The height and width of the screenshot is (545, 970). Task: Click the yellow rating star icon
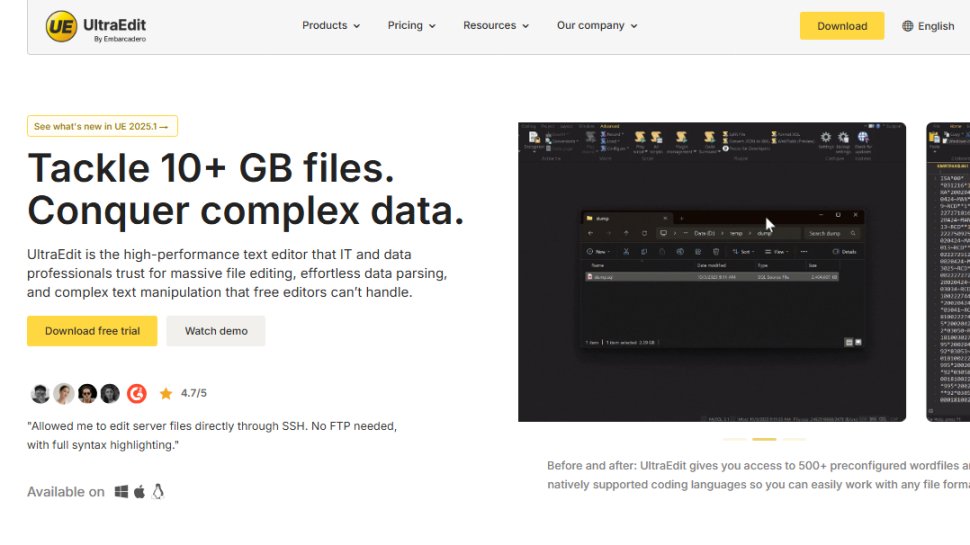[x=166, y=393]
